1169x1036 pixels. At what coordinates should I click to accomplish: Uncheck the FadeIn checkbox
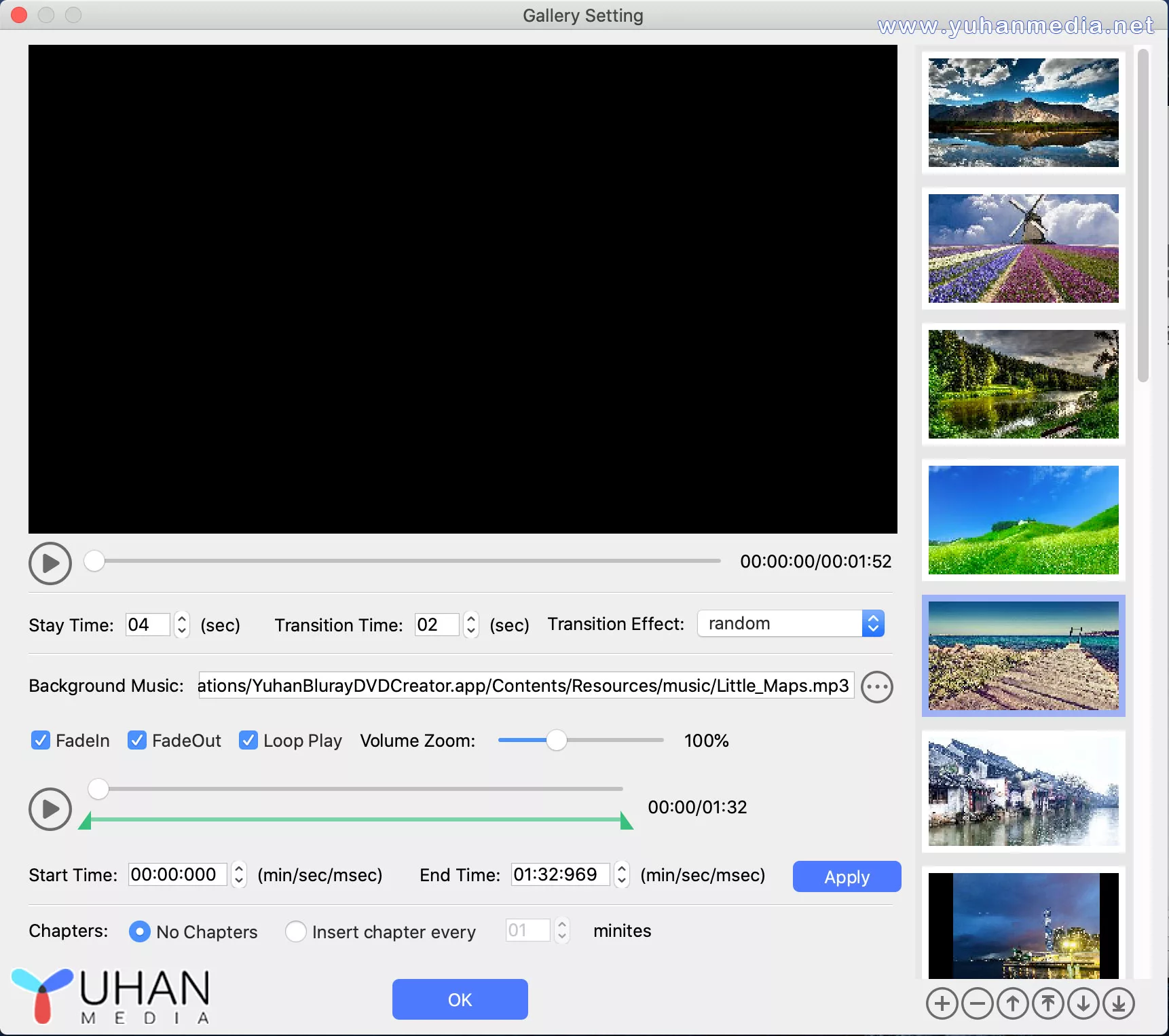tap(41, 740)
